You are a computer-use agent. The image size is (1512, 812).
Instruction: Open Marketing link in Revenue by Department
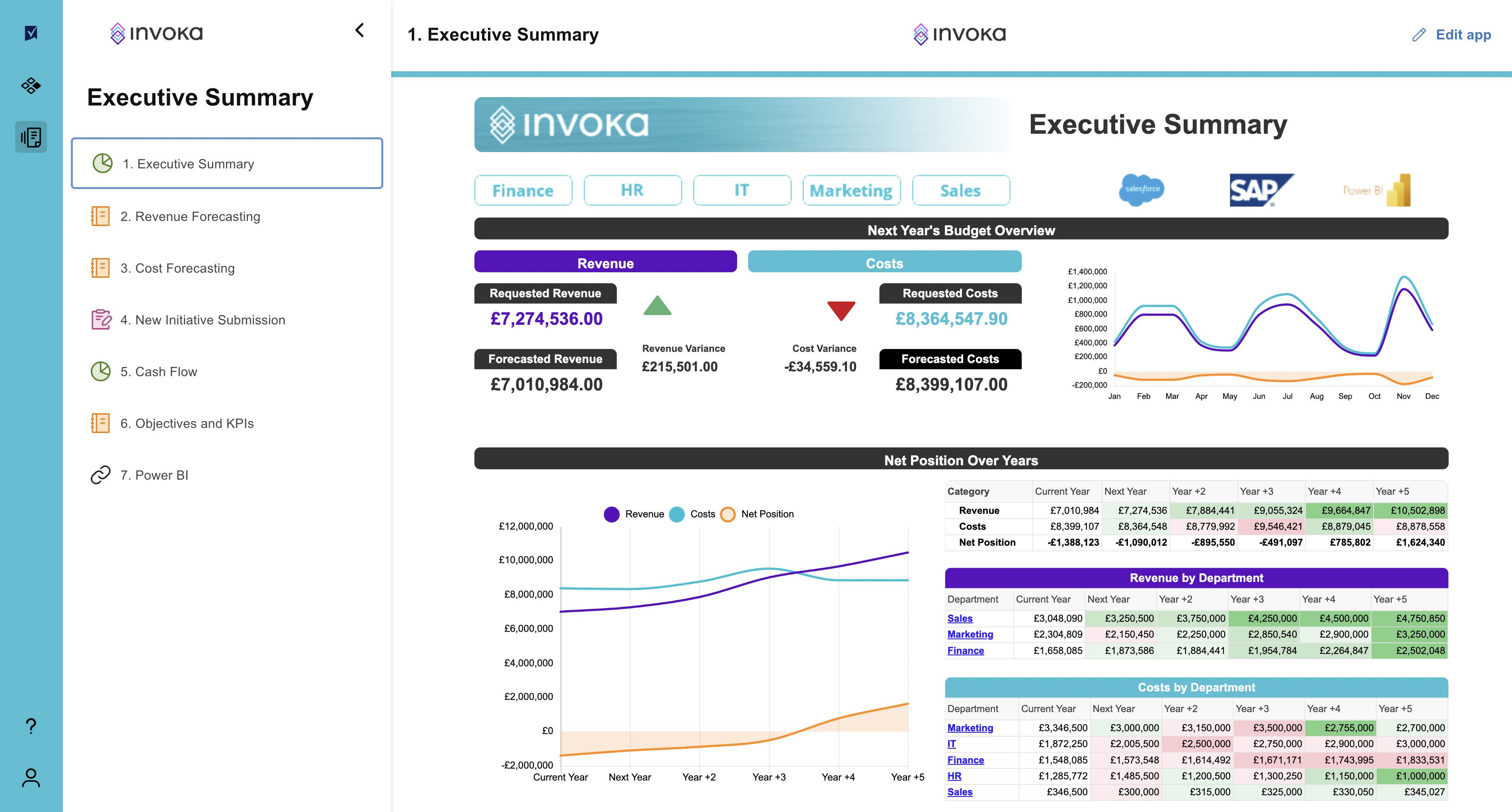970,634
